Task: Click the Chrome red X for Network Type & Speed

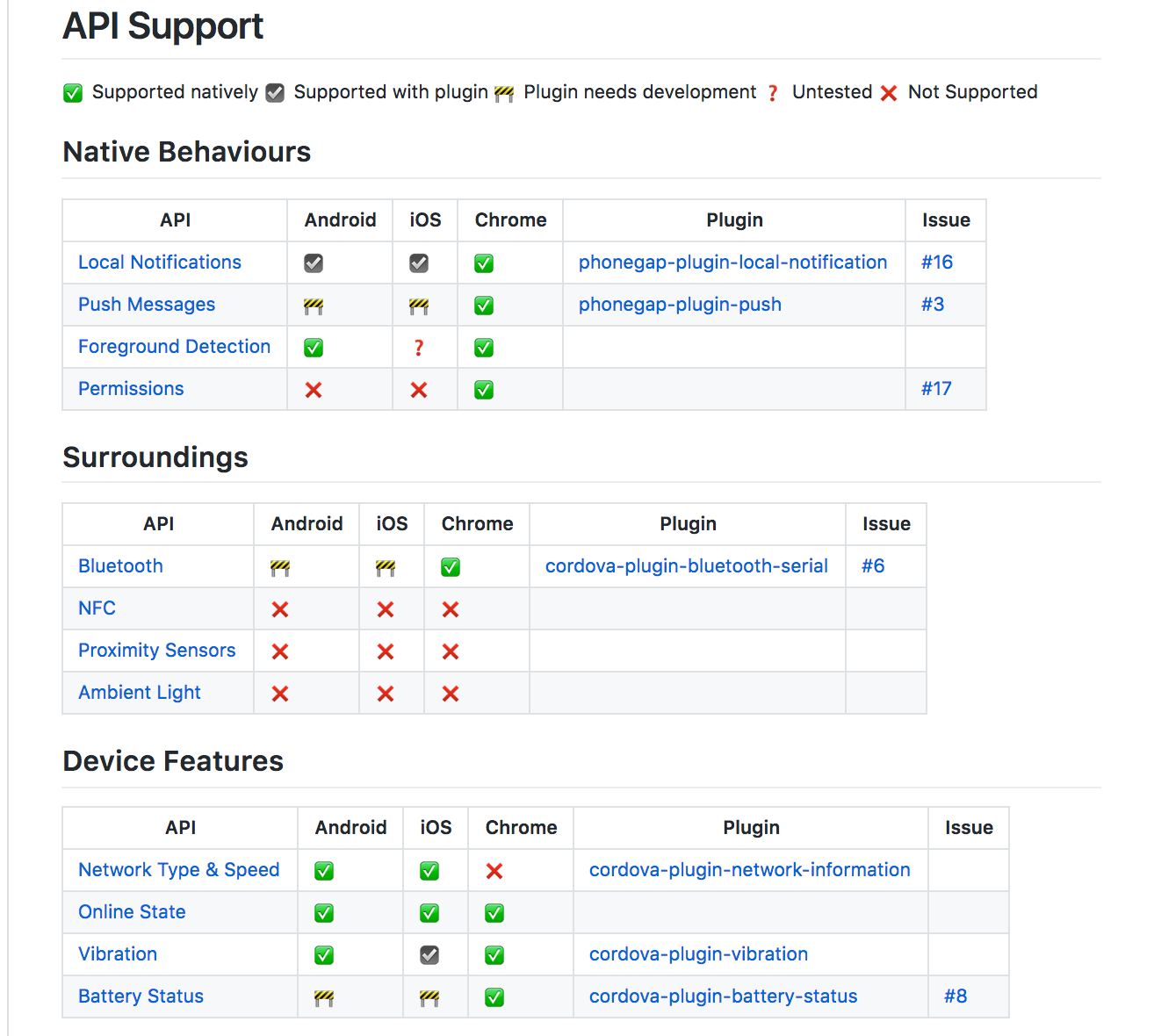Action: tap(494, 871)
